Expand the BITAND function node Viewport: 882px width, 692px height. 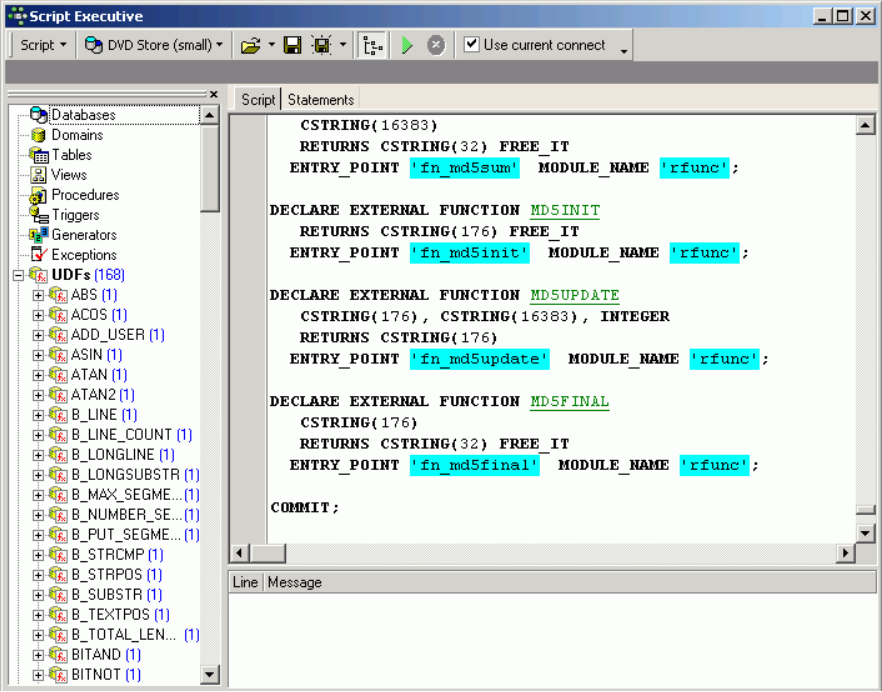(x=39, y=655)
